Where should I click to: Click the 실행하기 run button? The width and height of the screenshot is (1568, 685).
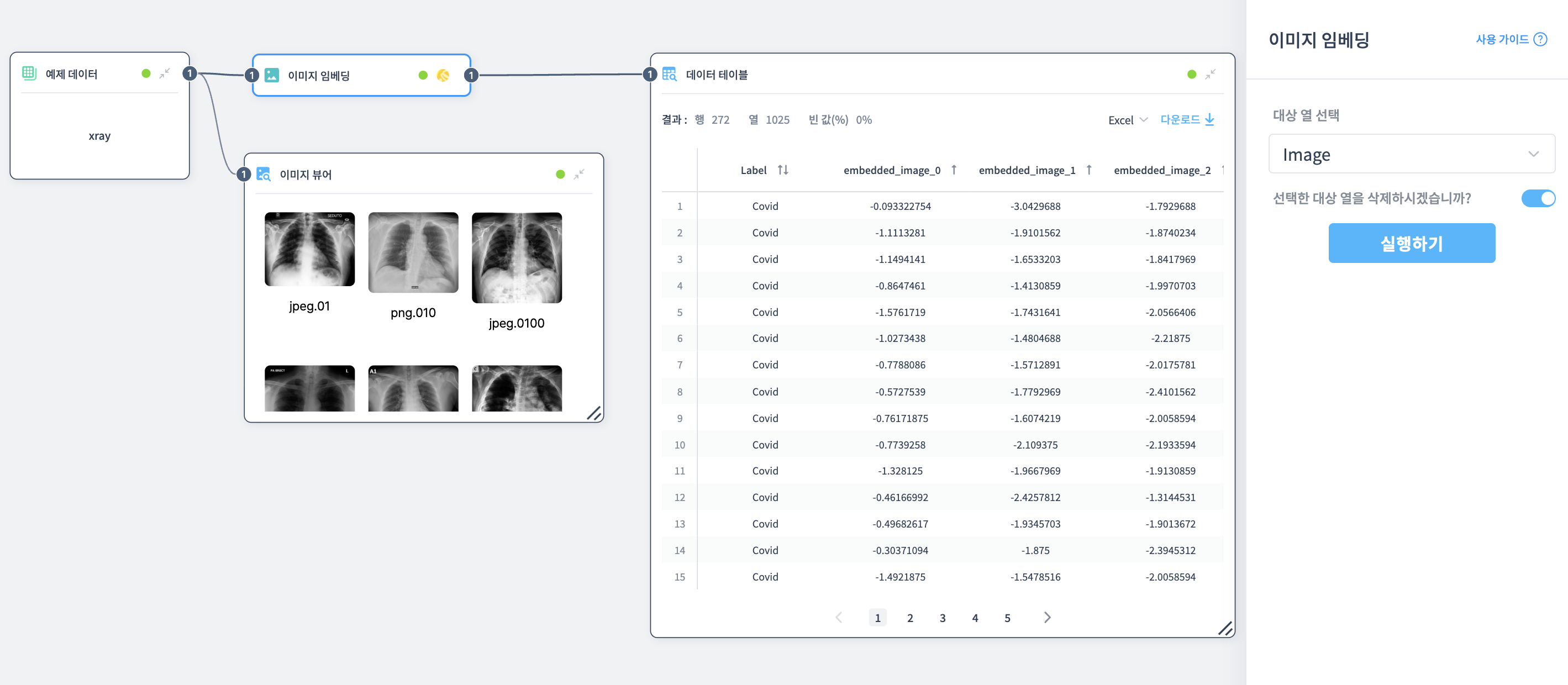point(1411,243)
